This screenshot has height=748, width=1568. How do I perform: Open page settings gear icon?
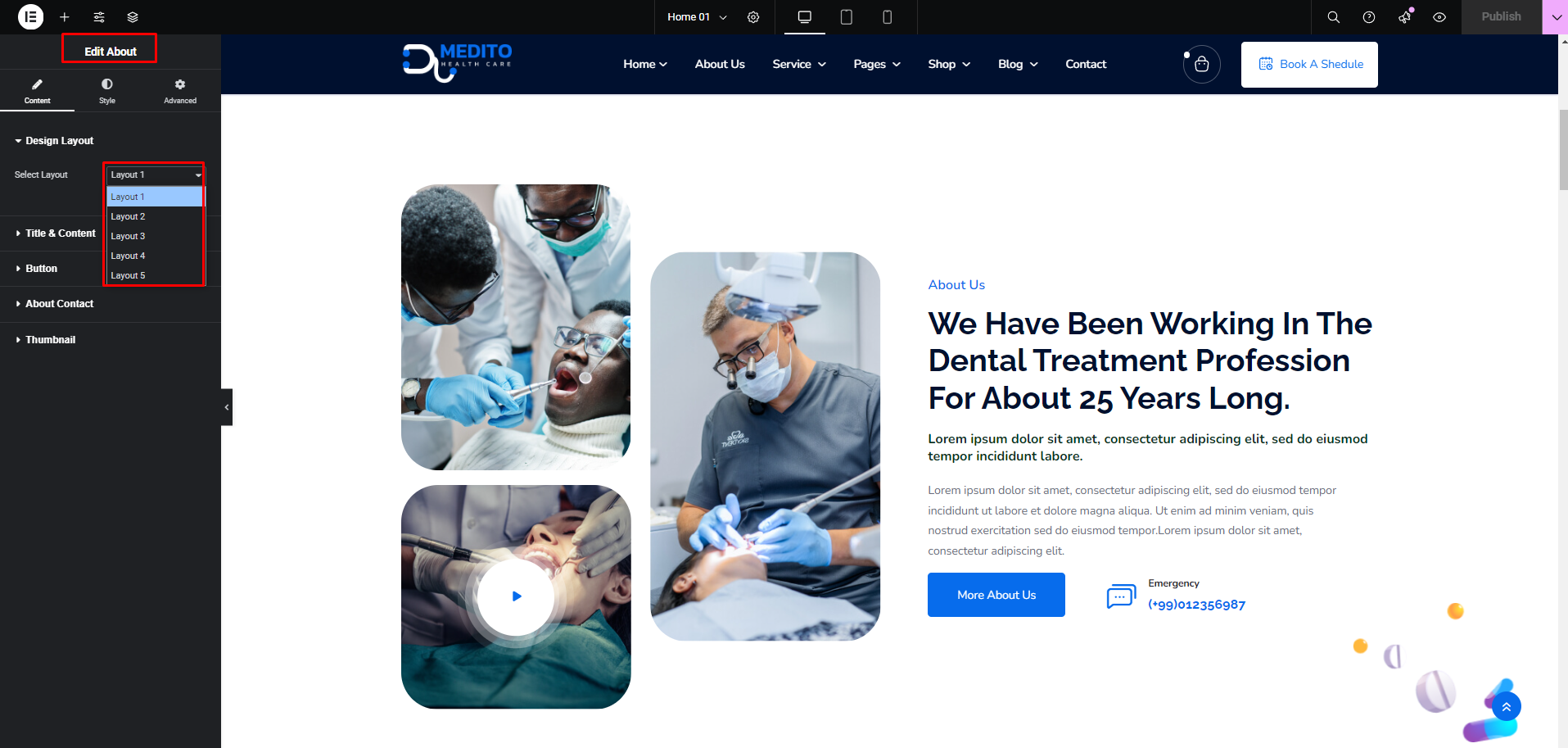pyautogui.click(x=753, y=17)
